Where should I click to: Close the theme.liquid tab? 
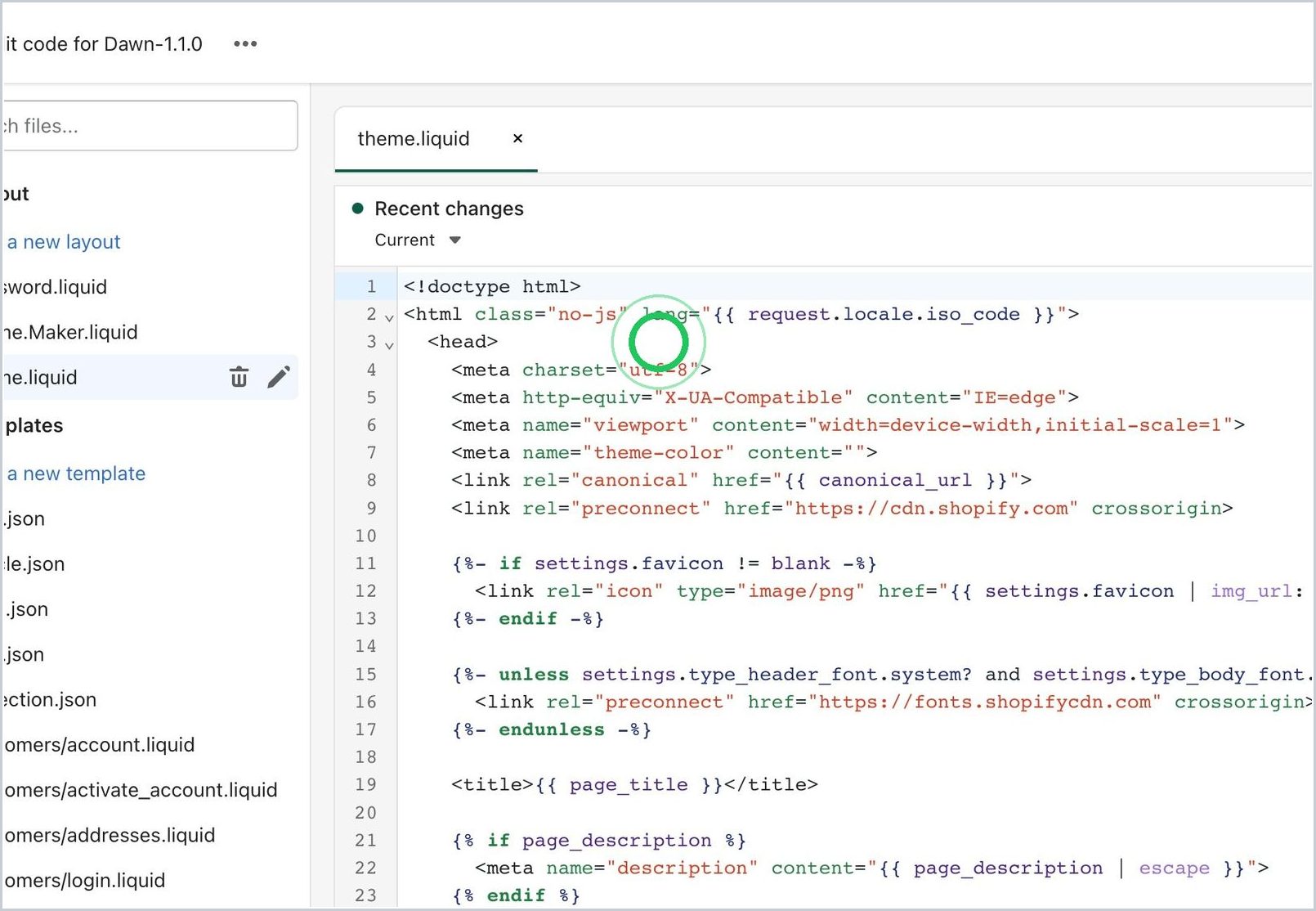coord(517,139)
